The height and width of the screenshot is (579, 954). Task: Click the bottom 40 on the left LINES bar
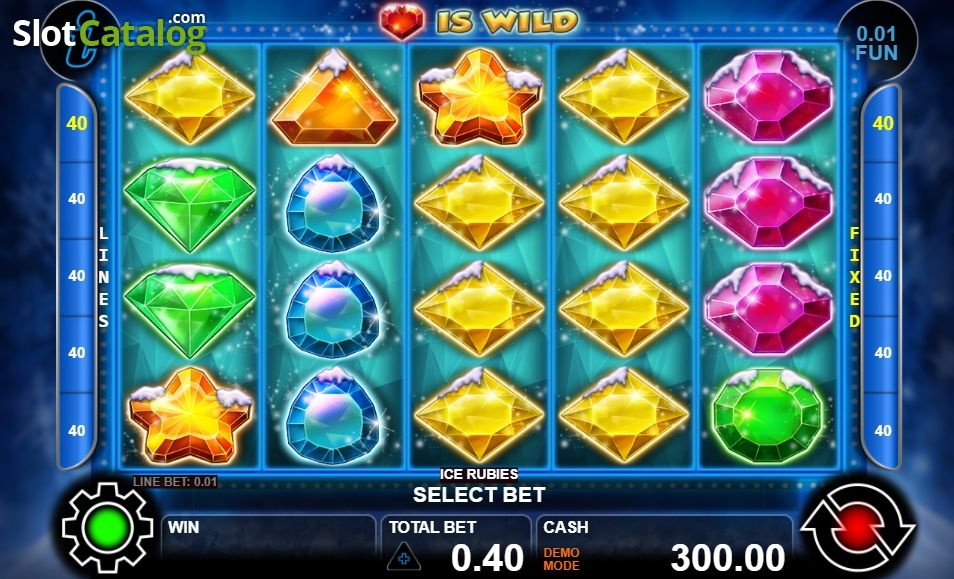point(77,431)
